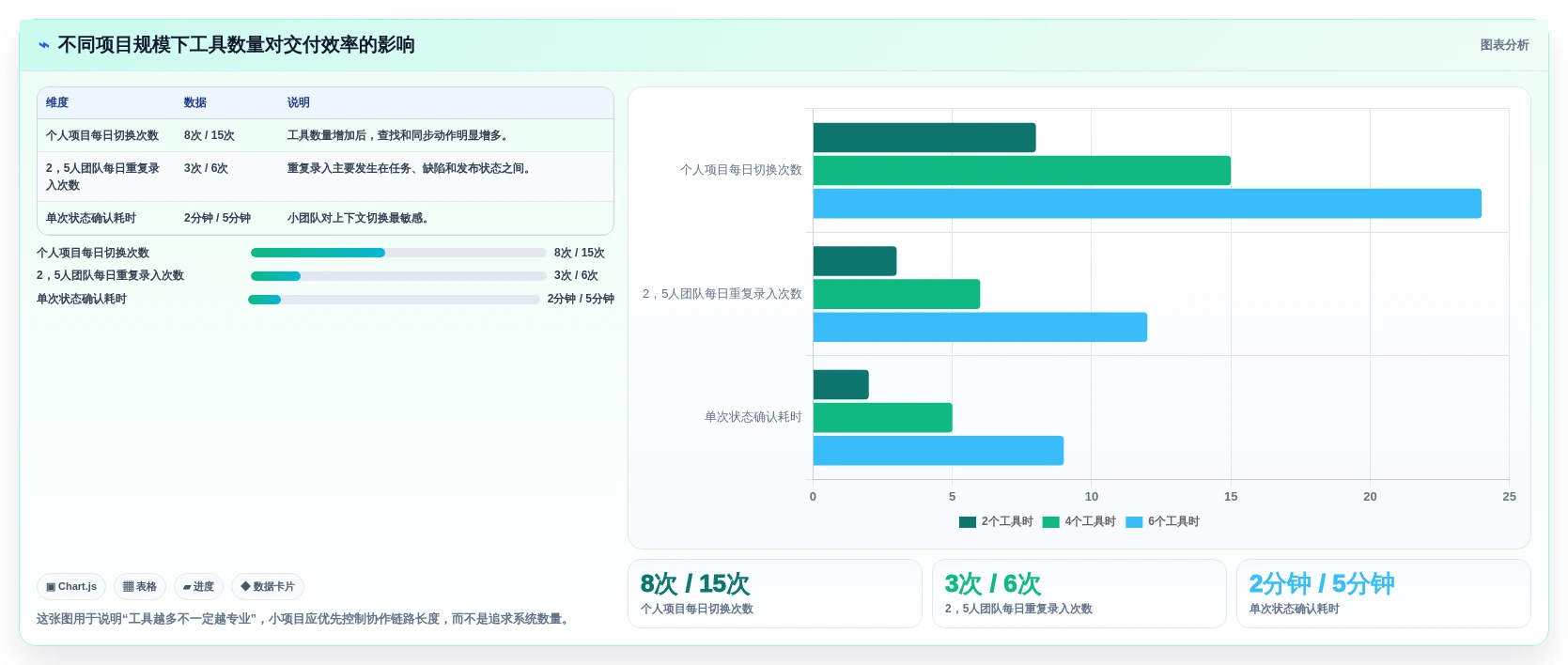Viewport: 1568px width, 665px height.
Task: Click the dark teal bar for 2，5人团队每日重复录入次数
Action: (855, 261)
